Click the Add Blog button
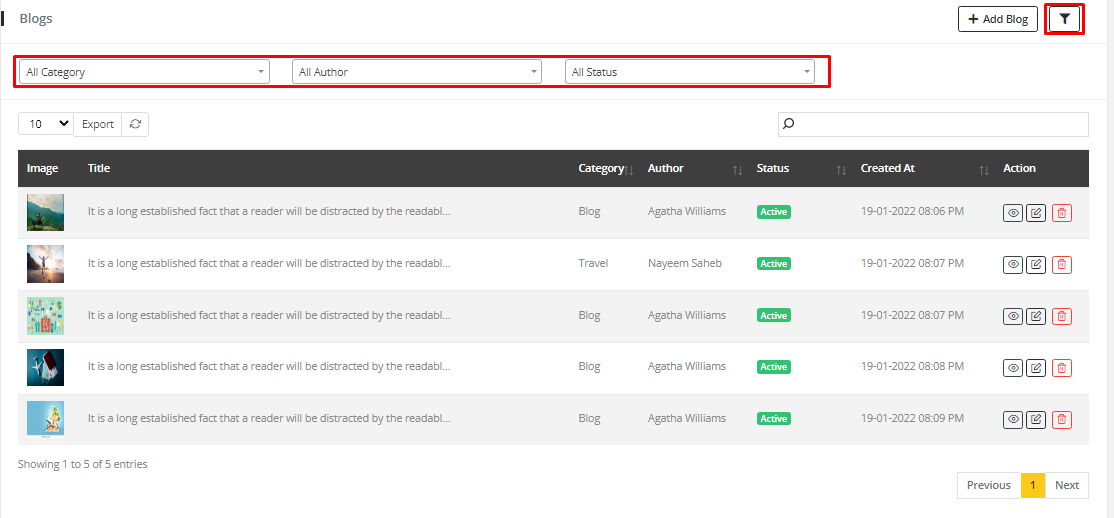This screenshot has width=1114, height=518. (997, 19)
